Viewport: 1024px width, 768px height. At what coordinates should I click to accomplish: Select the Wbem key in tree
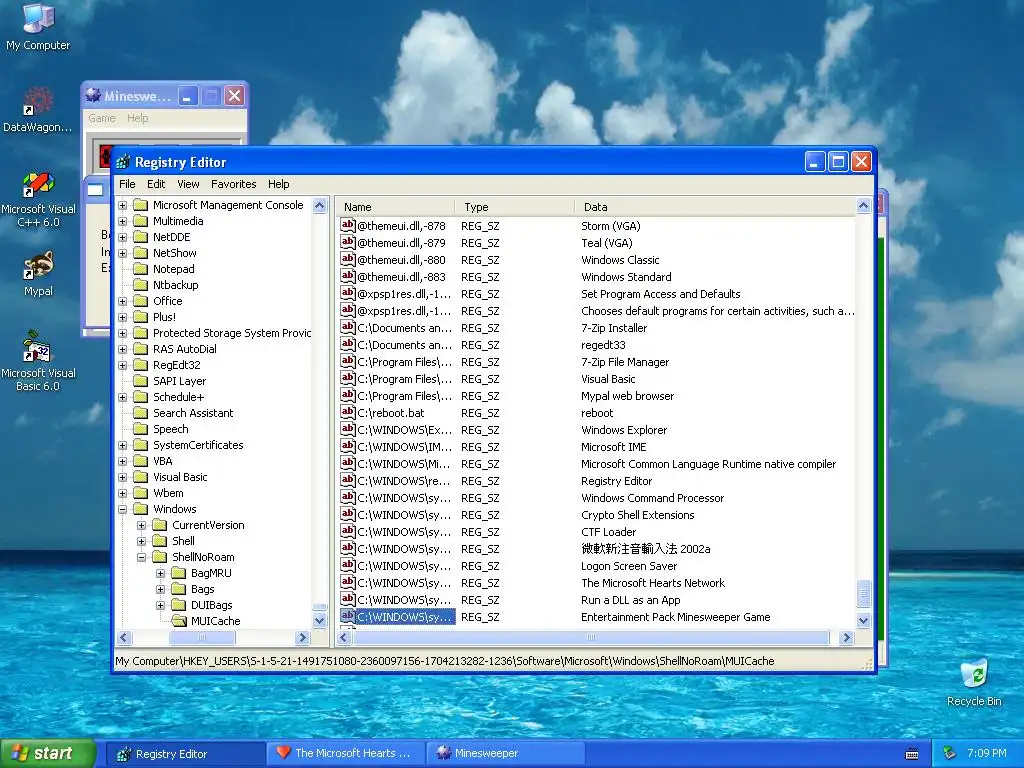point(168,493)
